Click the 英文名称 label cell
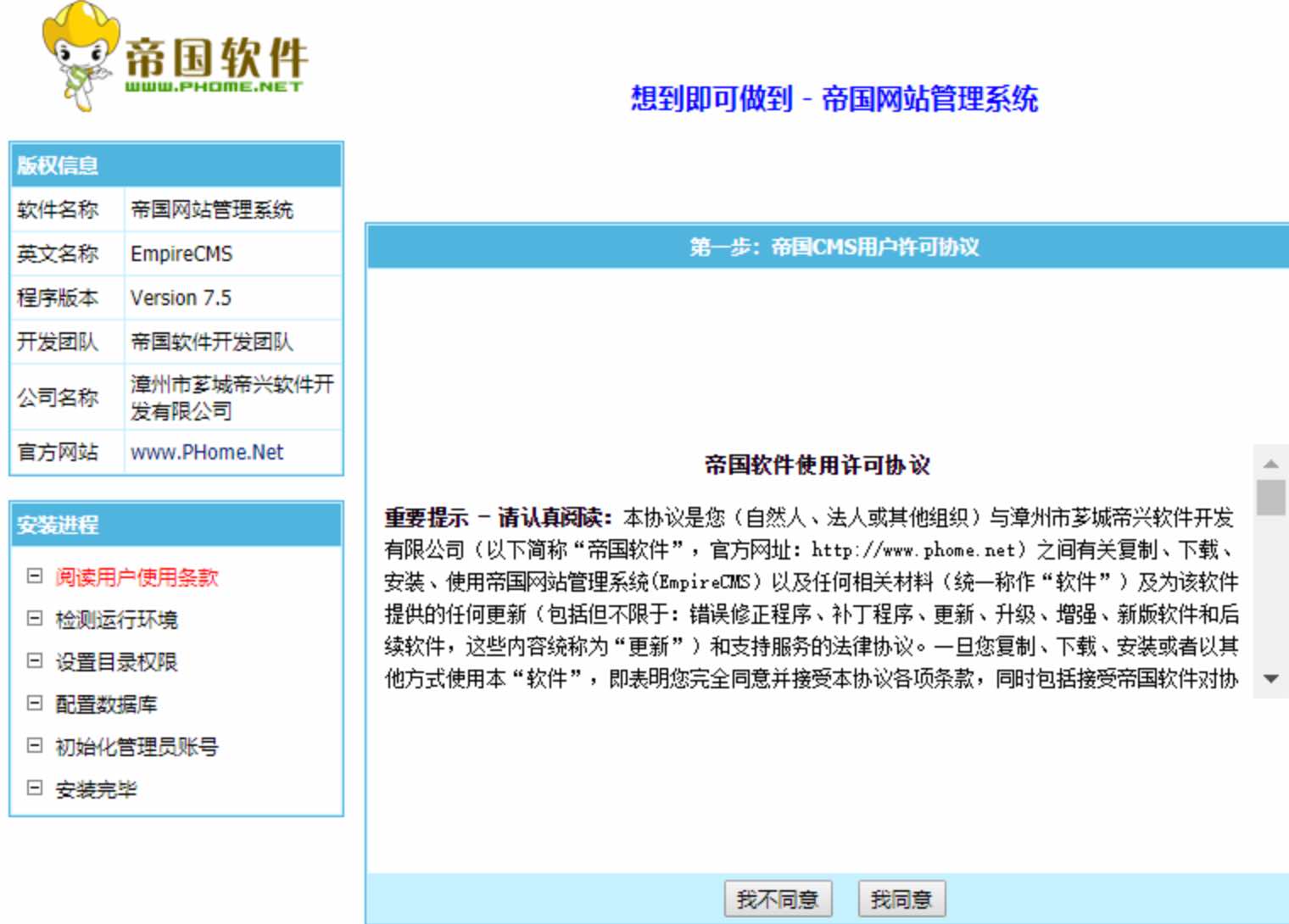1289x924 pixels. (x=68, y=253)
